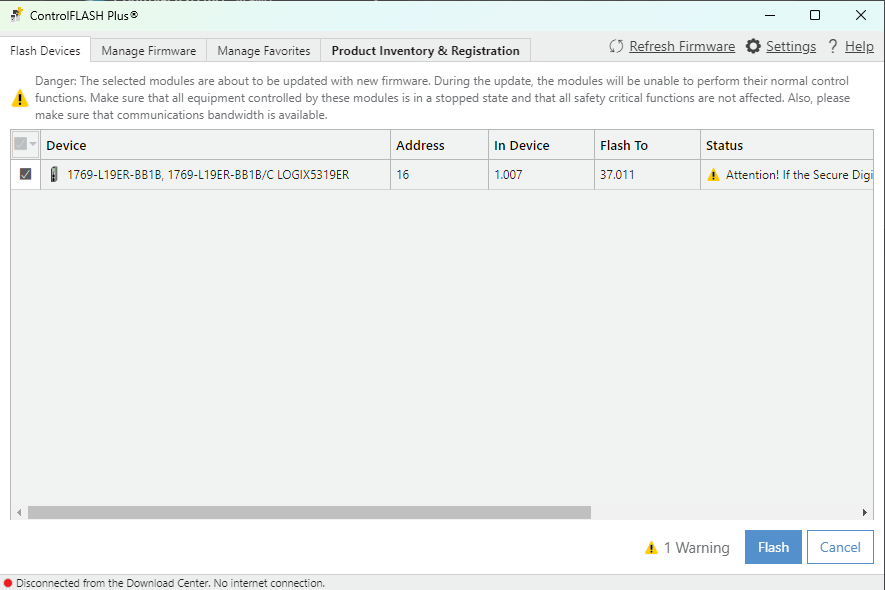Click the Cancel button

coord(840,547)
